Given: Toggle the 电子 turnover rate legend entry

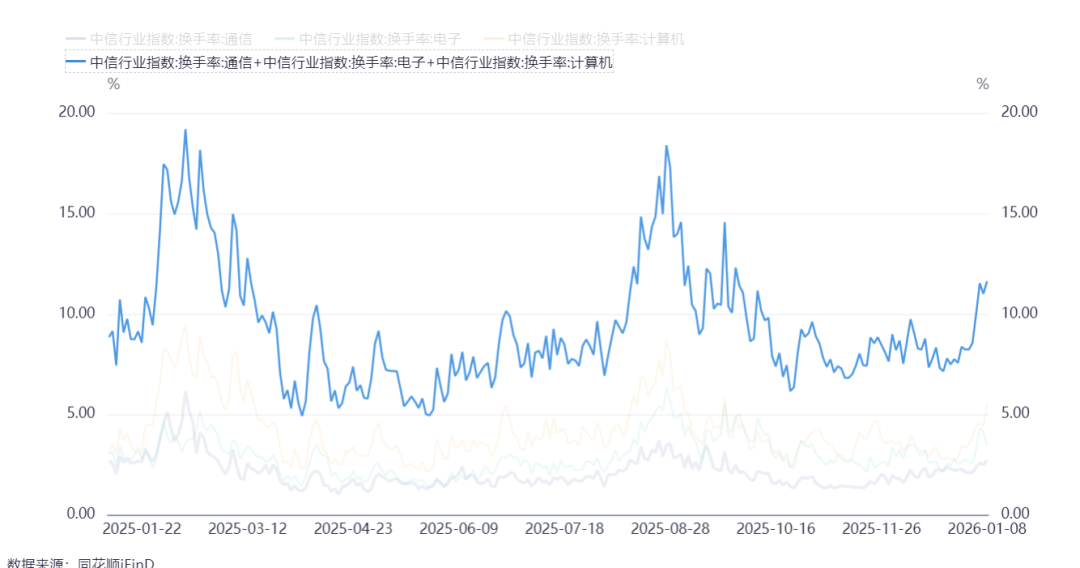Looking at the screenshot, I should click(368, 39).
